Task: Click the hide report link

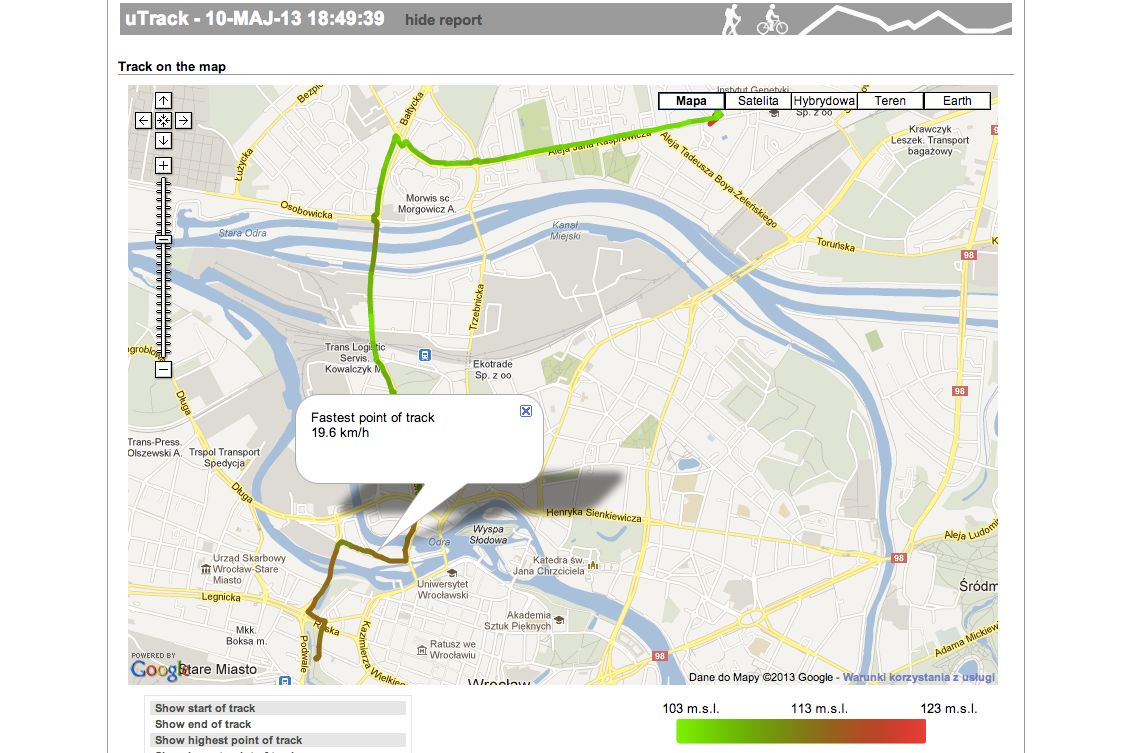Action: point(443,20)
